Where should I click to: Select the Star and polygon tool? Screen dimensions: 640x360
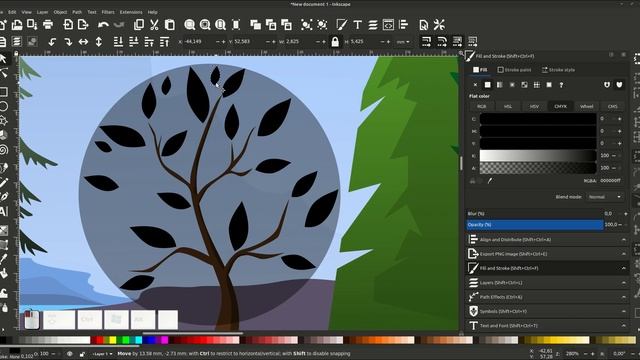[x=3, y=121]
